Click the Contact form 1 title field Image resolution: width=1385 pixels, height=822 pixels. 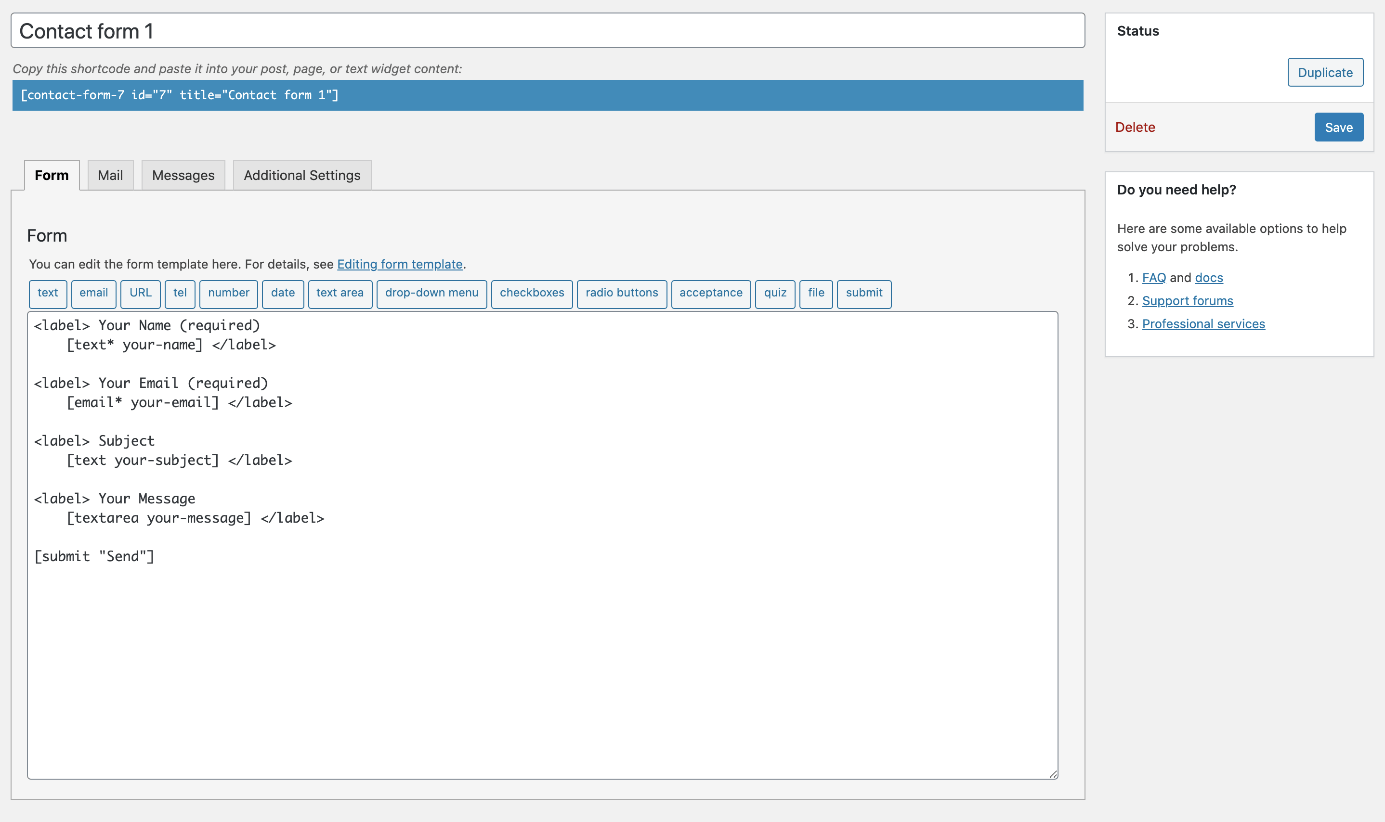pyautogui.click(x=548, y=30)
